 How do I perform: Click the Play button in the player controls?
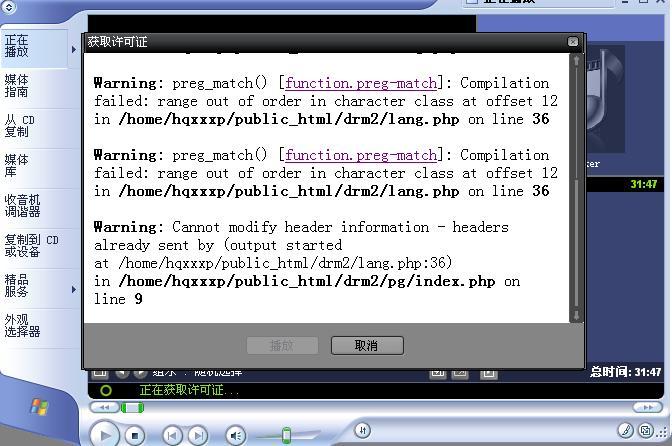click(105, 435)
